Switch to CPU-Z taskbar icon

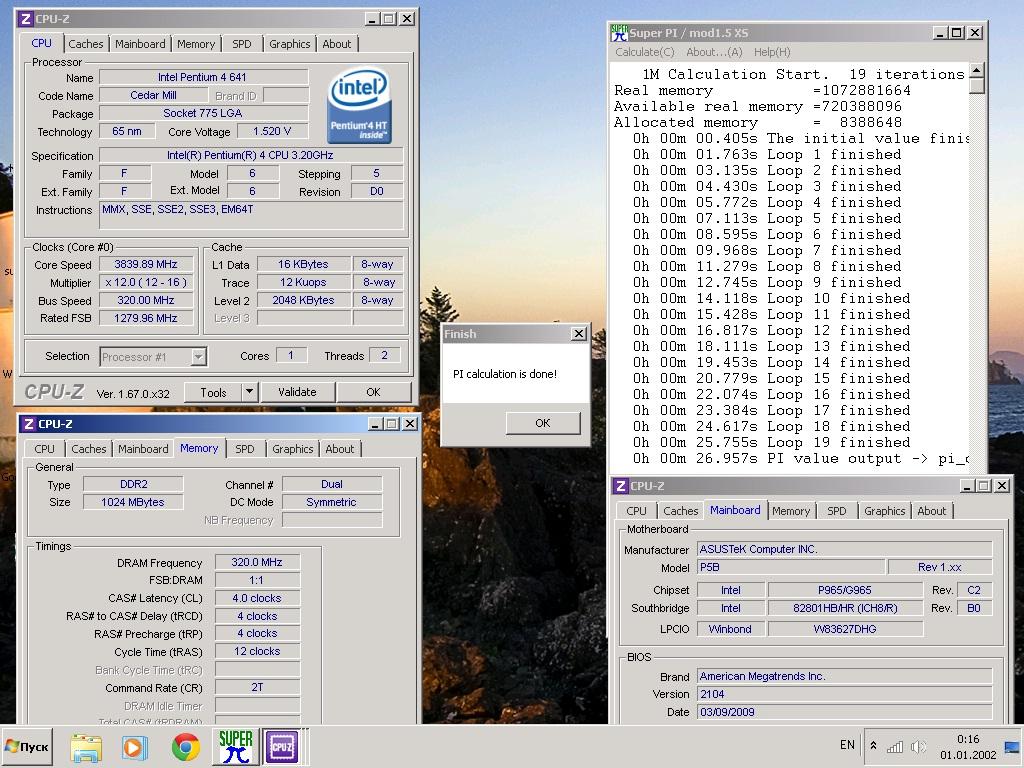pos(281,747)
